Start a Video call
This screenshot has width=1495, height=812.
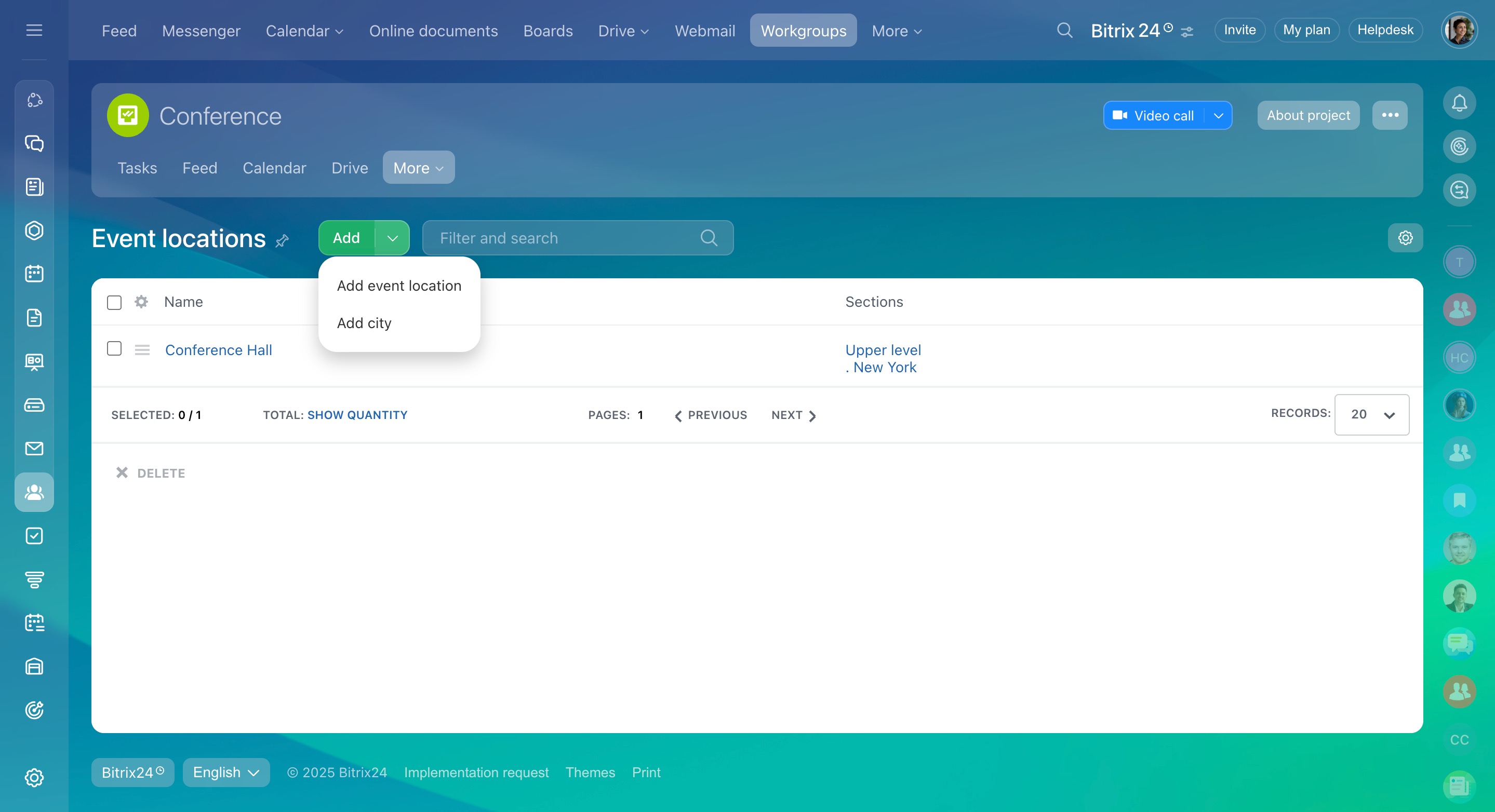(1154, 115)
